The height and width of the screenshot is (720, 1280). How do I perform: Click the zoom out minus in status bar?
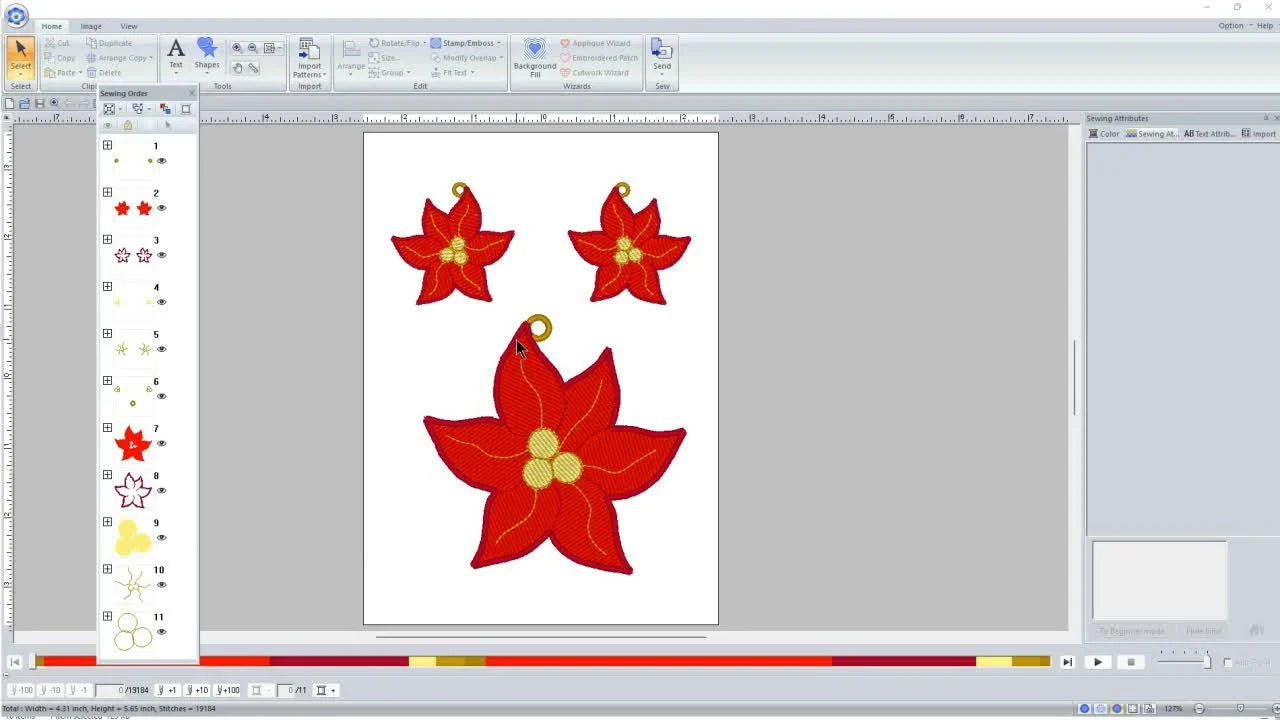click(x=1199, y=709)
